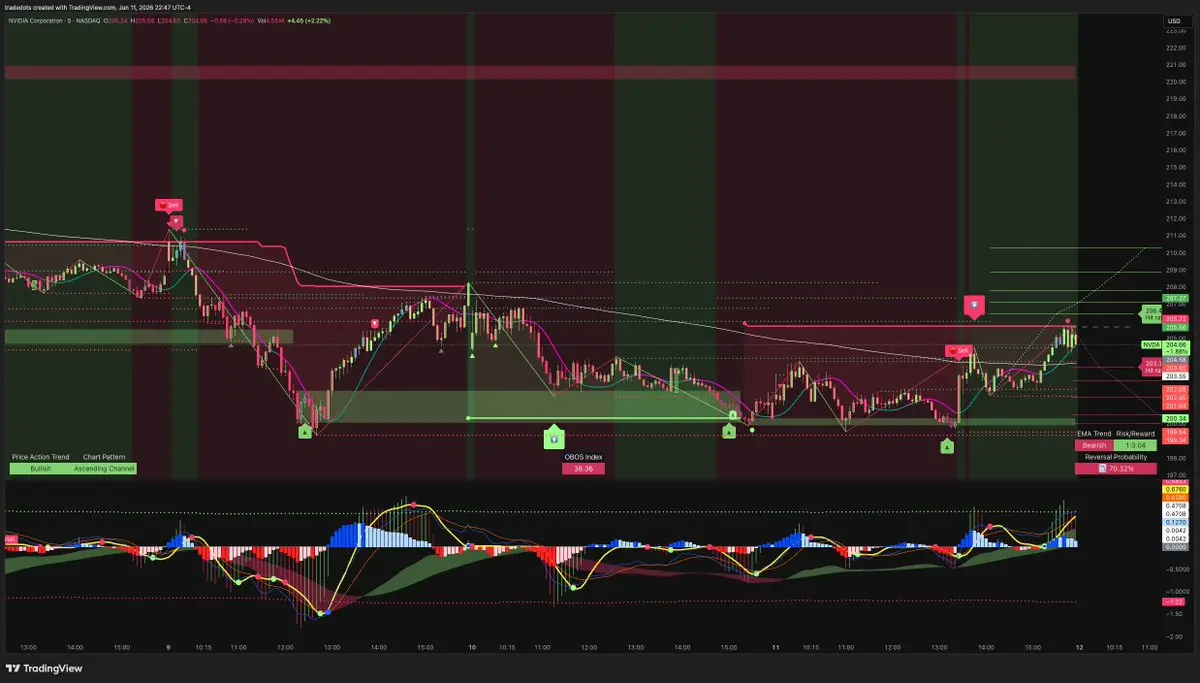Viewport: 1200px width, 683px height.
Task: Click the 199.34 red price label
Action: pyautogui.click(x=1176, y=440)
